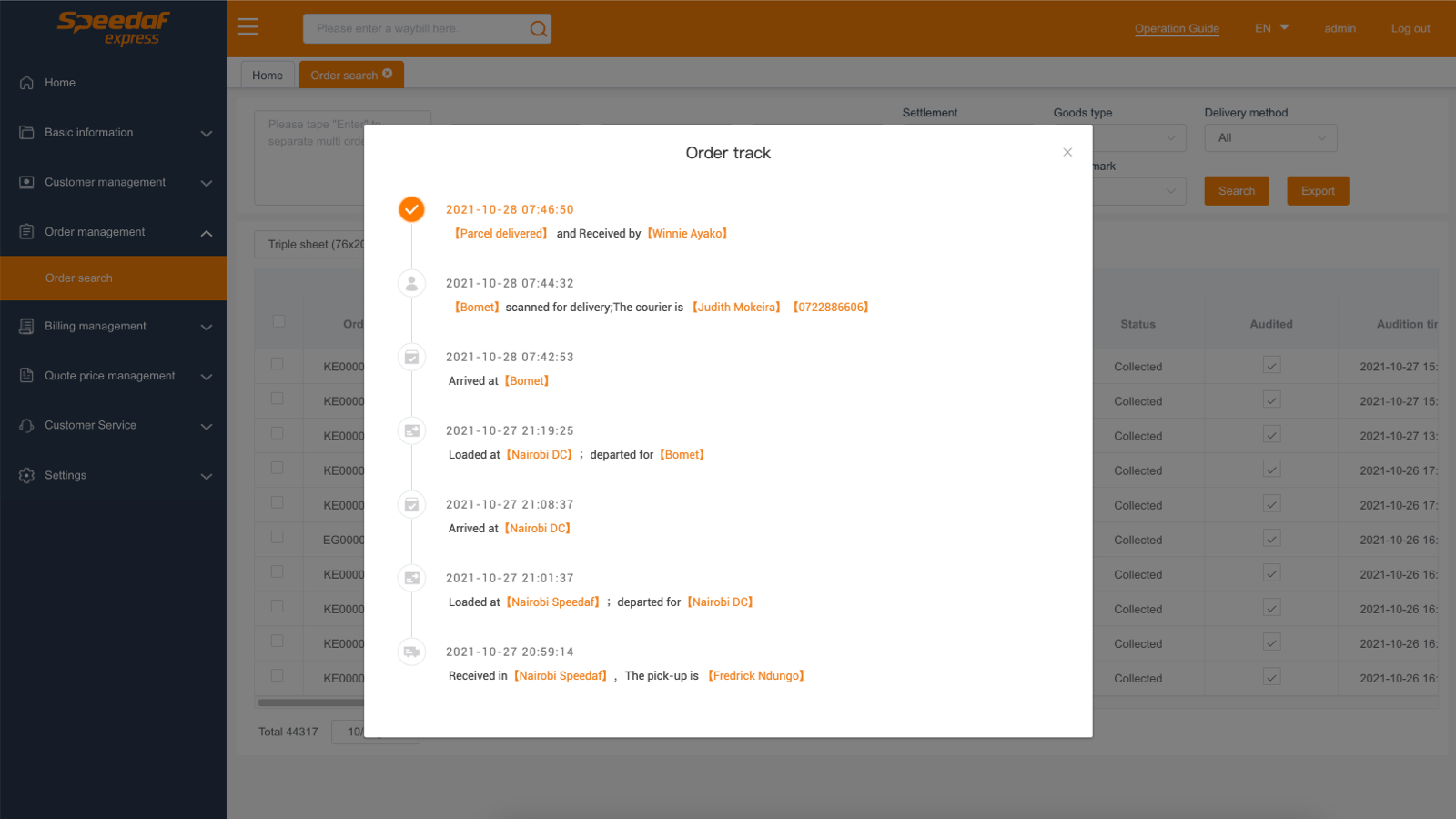
Task: Check the first order row checkbox
Action: coord(277,364)
